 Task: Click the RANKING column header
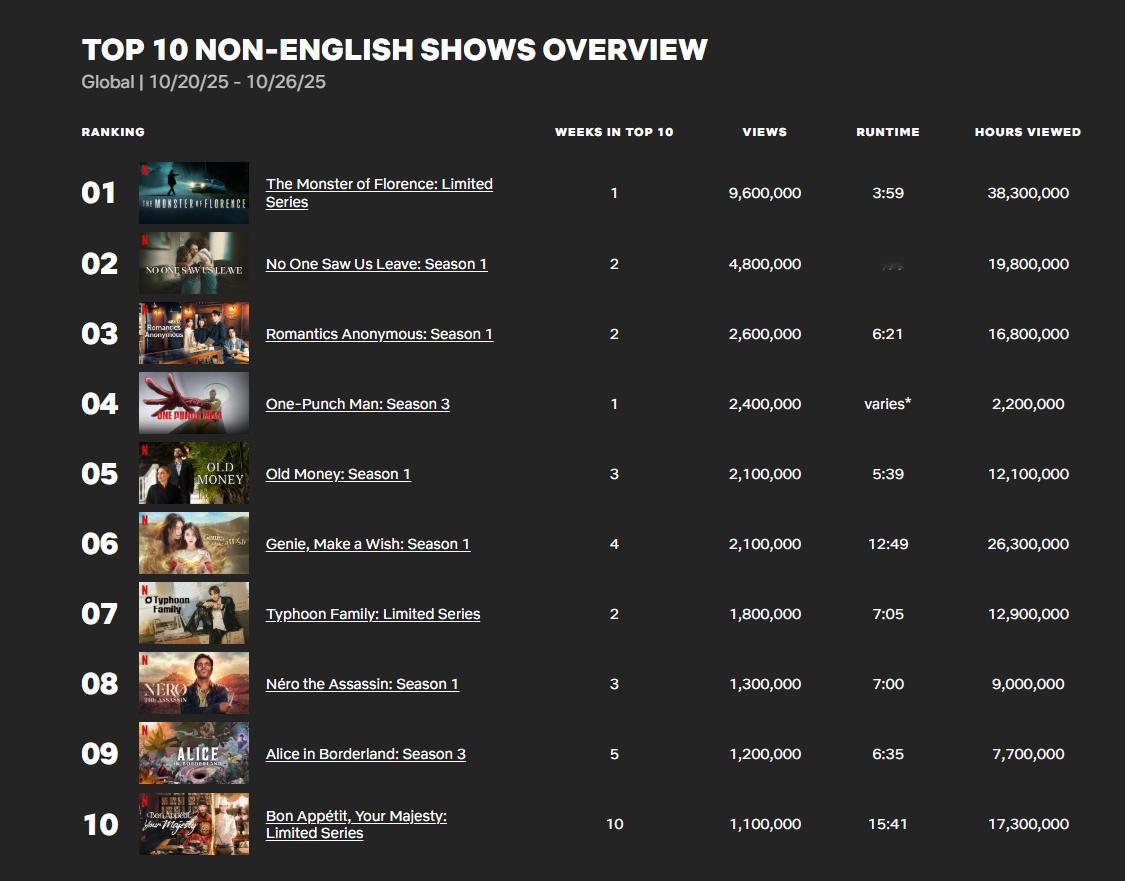(113, 132)
